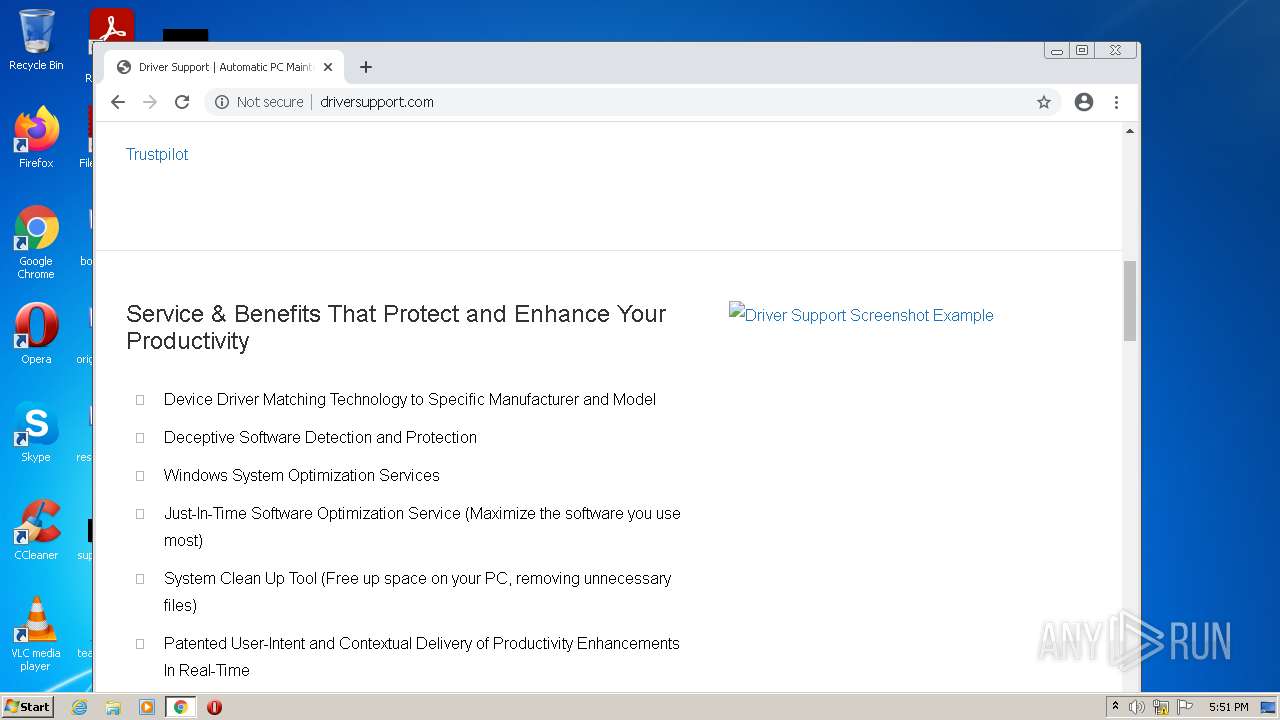The width and height of the screenshot is (1280, 720).
Task: Click the scrollbar up arrow
Action: tap(1130, 131)
